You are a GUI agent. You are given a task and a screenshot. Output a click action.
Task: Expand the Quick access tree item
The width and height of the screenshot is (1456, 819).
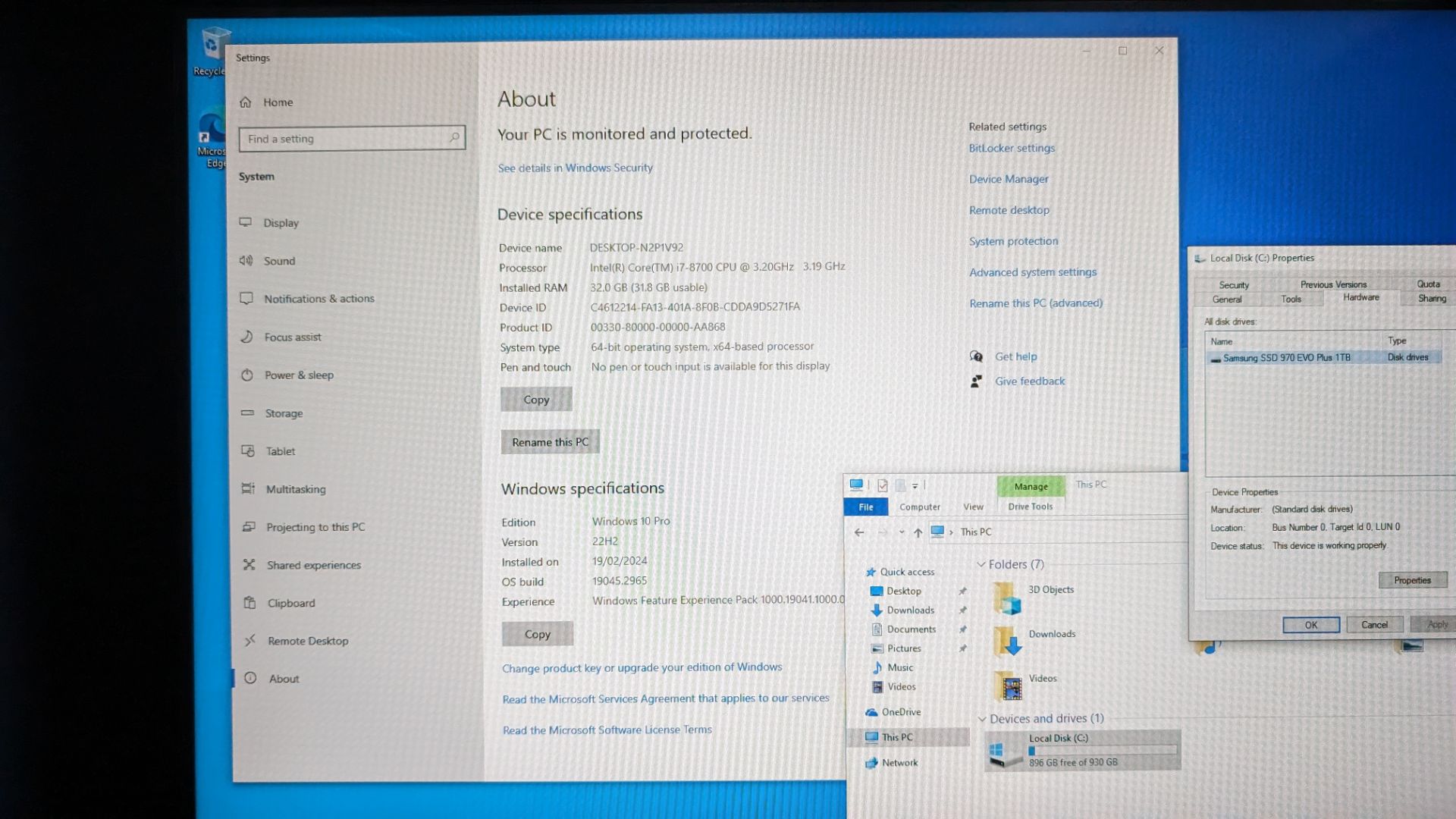857,571
